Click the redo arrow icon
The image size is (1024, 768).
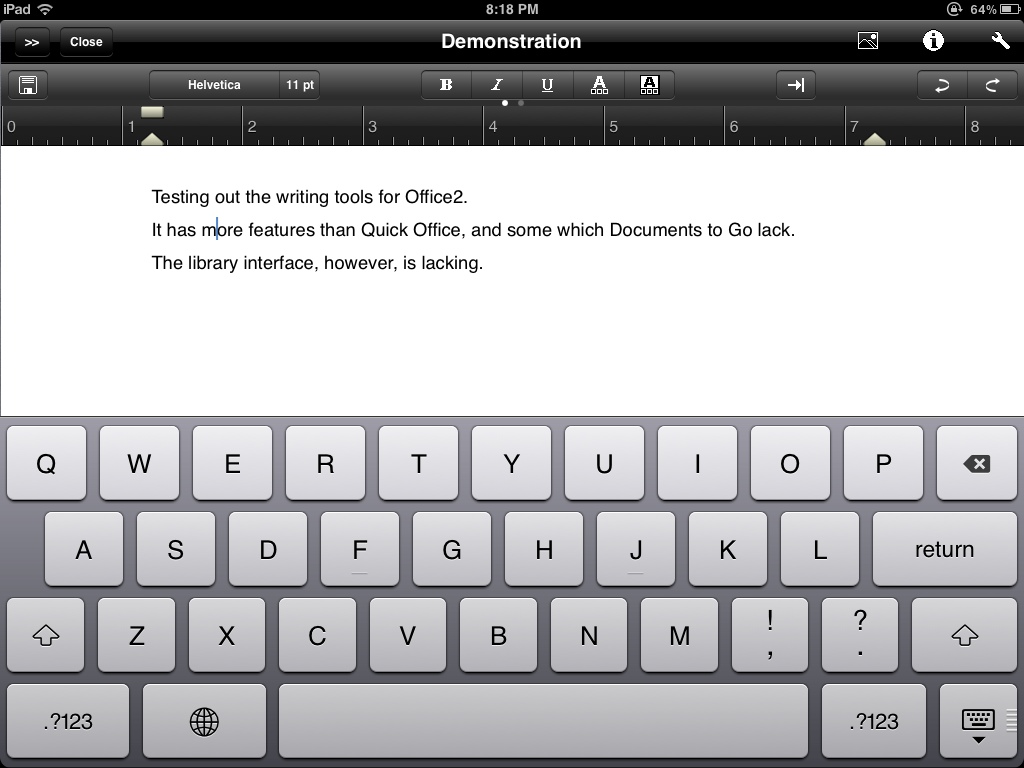click(992, 86)
